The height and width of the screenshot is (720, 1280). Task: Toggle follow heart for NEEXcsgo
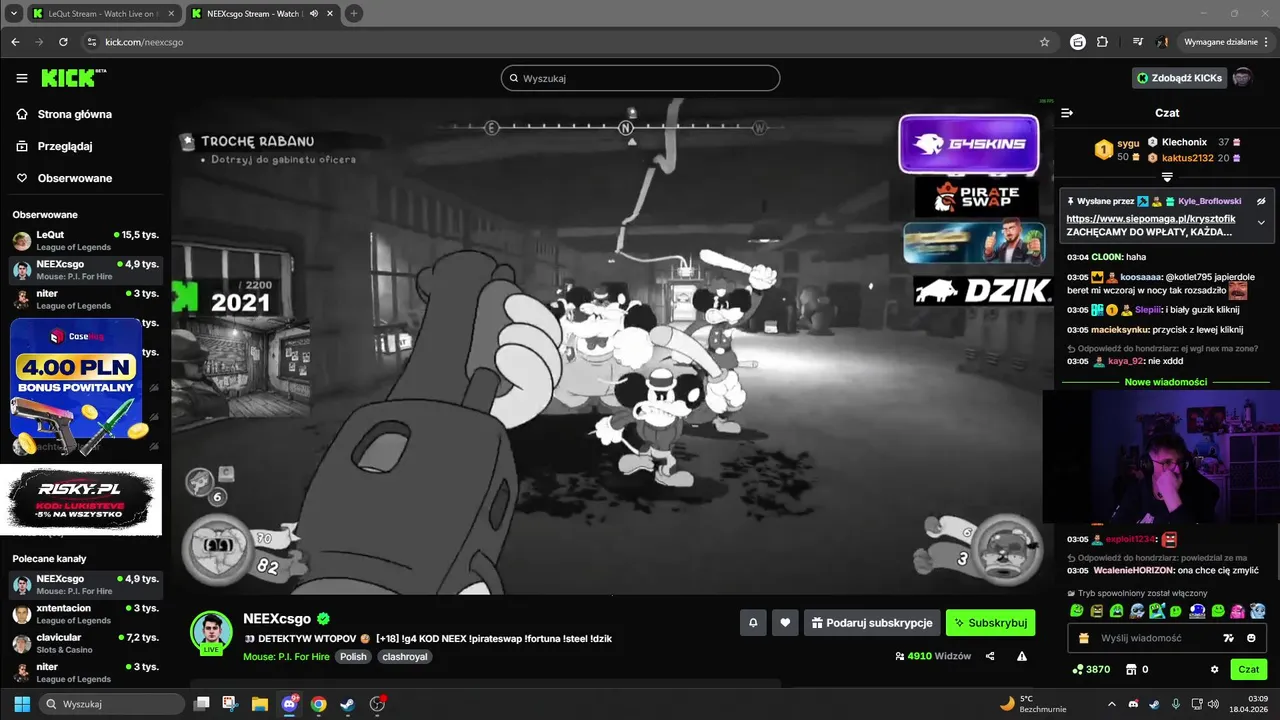[x=785, y=622]
